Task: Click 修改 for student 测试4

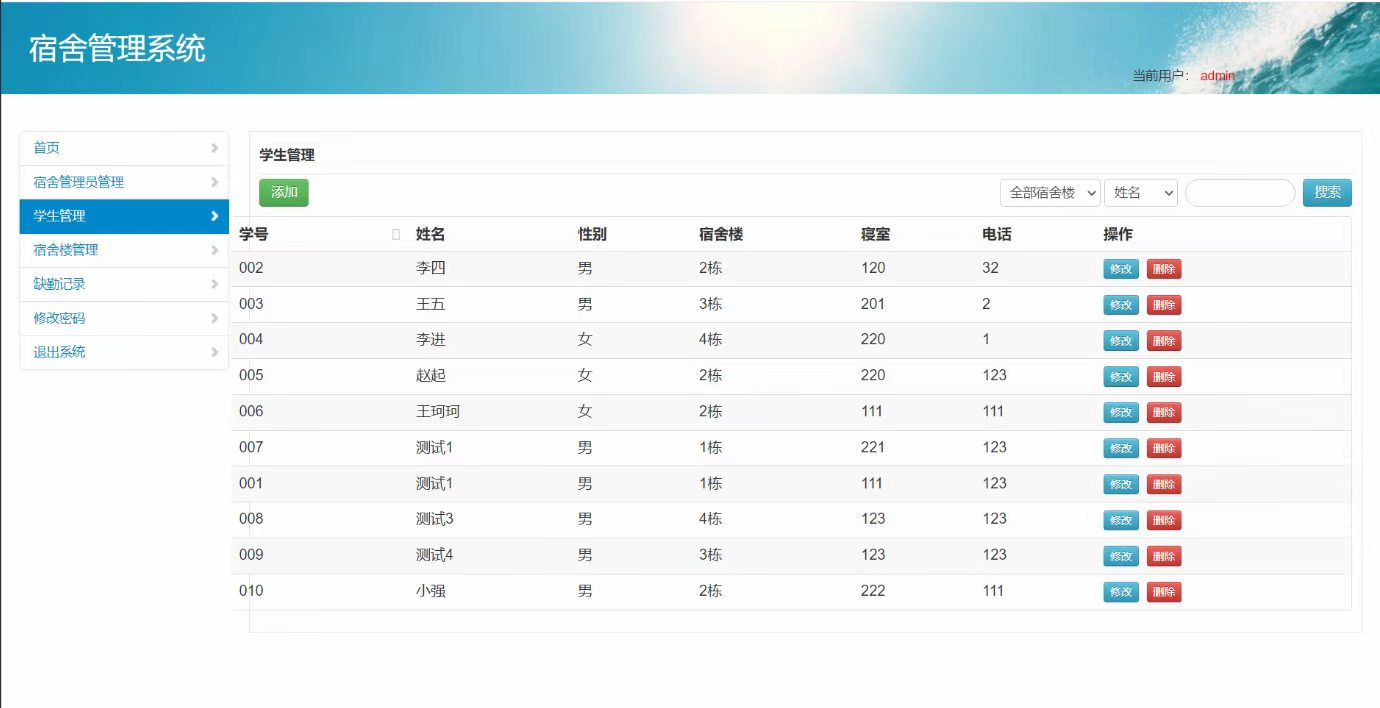Action: point(1121,556)
